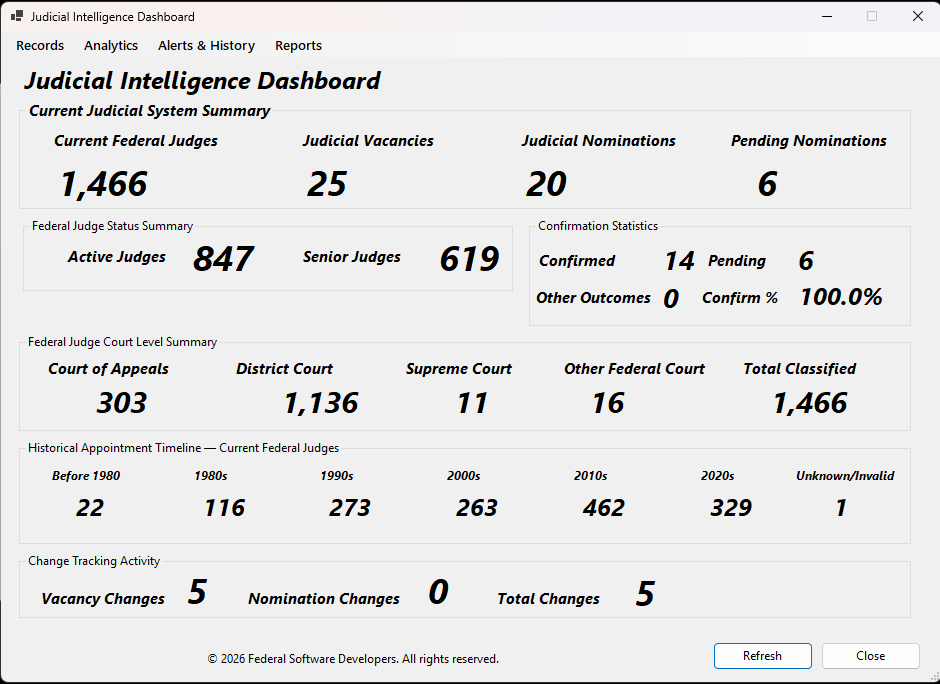
Task: Click the Total Classified value 1,466
Action: [810, 403]
